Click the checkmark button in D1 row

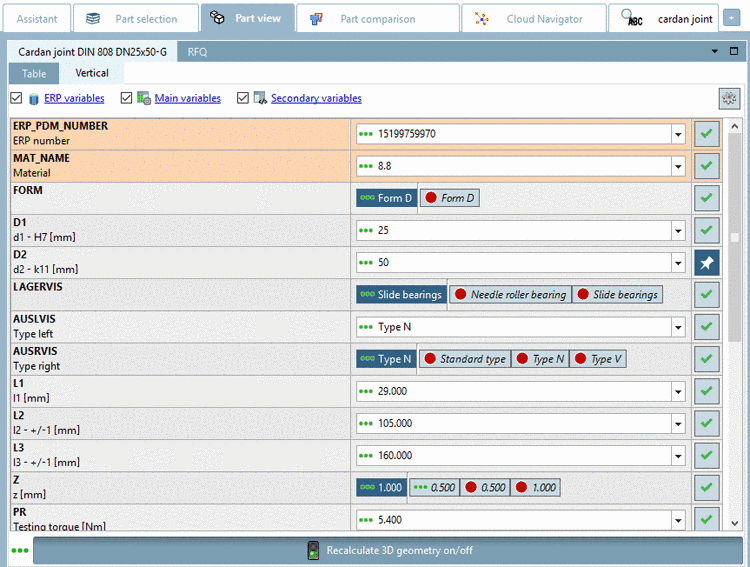(706, 230)
